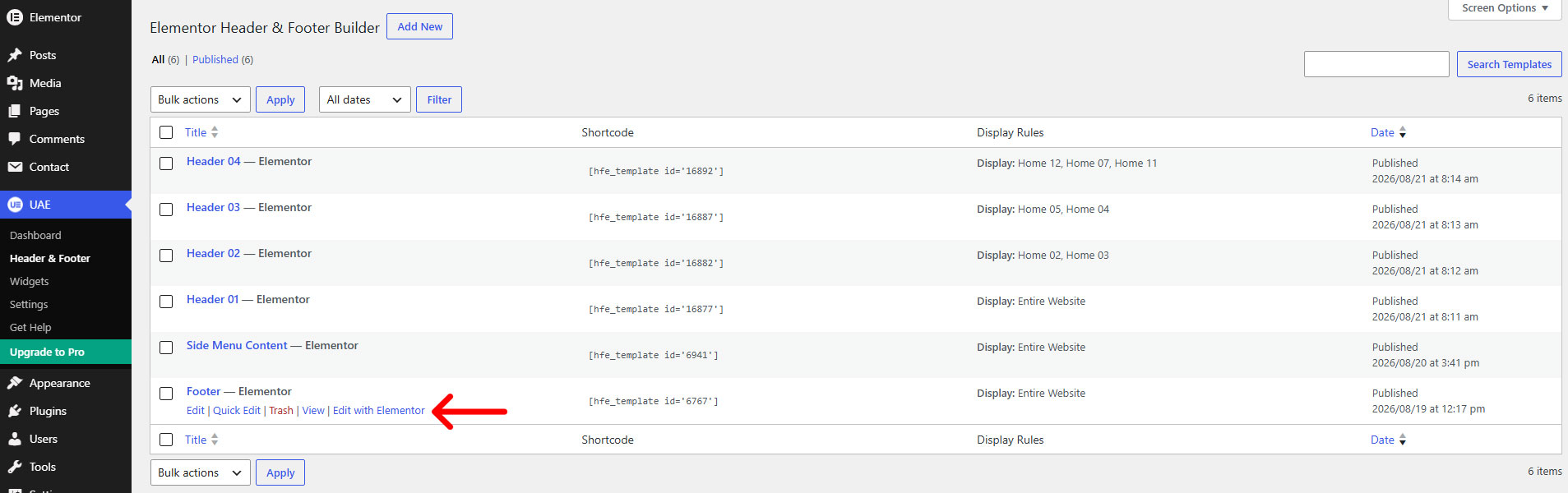
Task: Open Header & Footer submenu item
Action: pos(50,258)
